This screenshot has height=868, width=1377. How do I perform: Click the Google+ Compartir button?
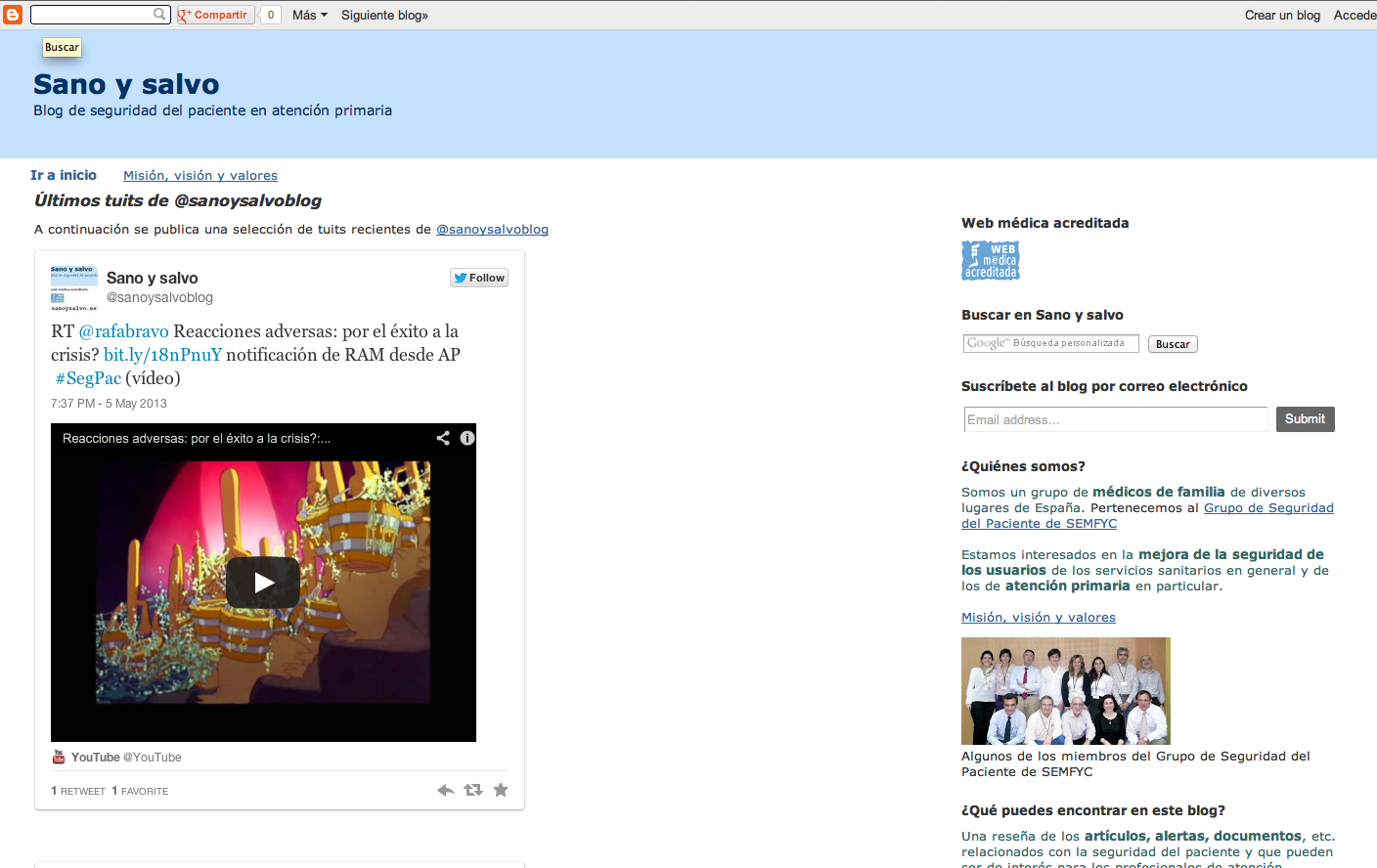[x=213, y=15]
